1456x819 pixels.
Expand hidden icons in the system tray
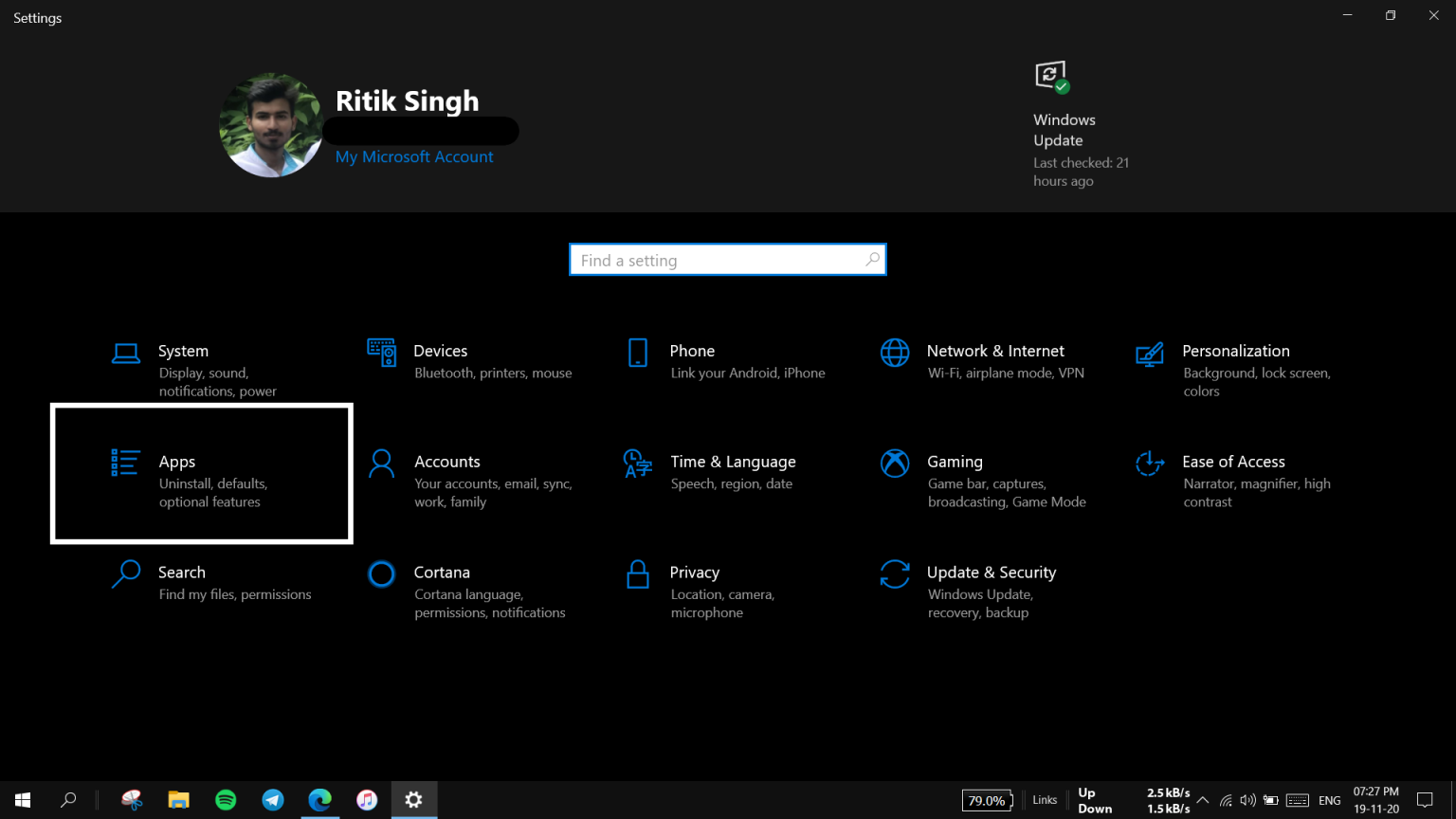click(1202, 800)
